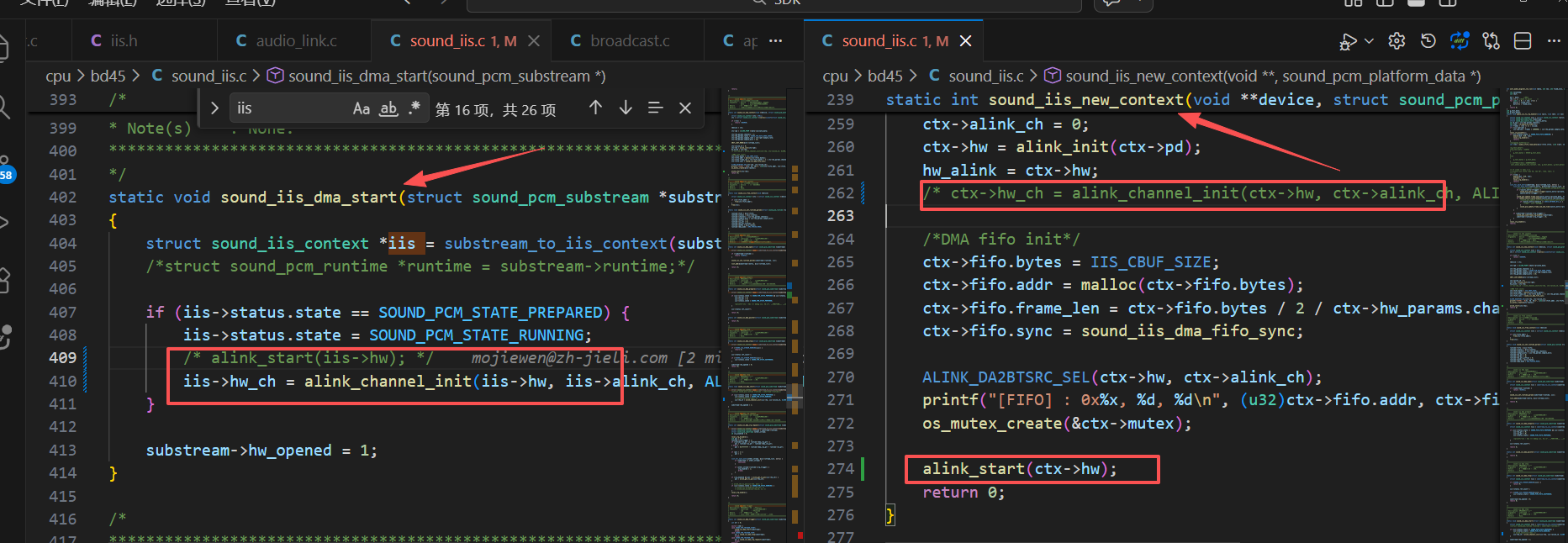The height and width of the screenshot is (543, 1568).
Task: Click the right editor's minimap
Action: (1533, 315)
